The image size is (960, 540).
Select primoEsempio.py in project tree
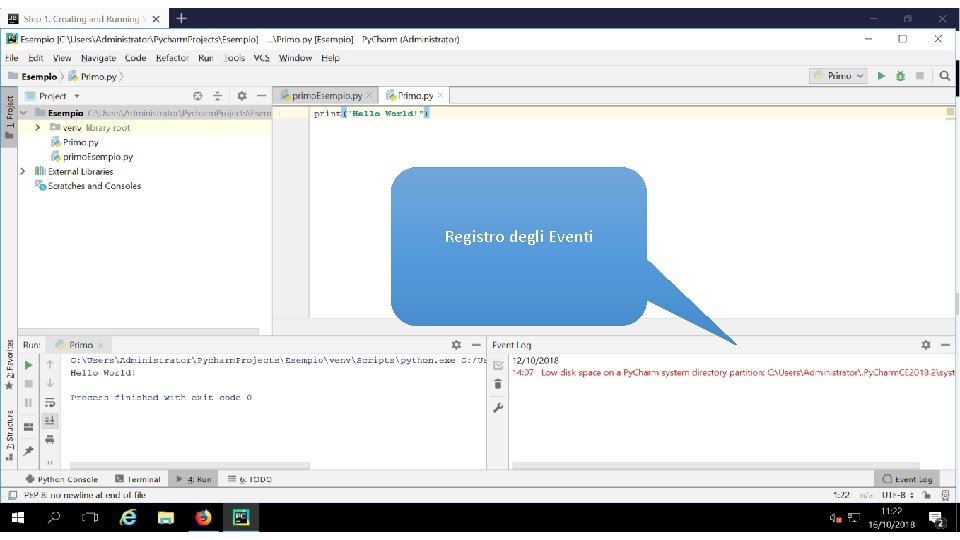(x=92, y=157)
